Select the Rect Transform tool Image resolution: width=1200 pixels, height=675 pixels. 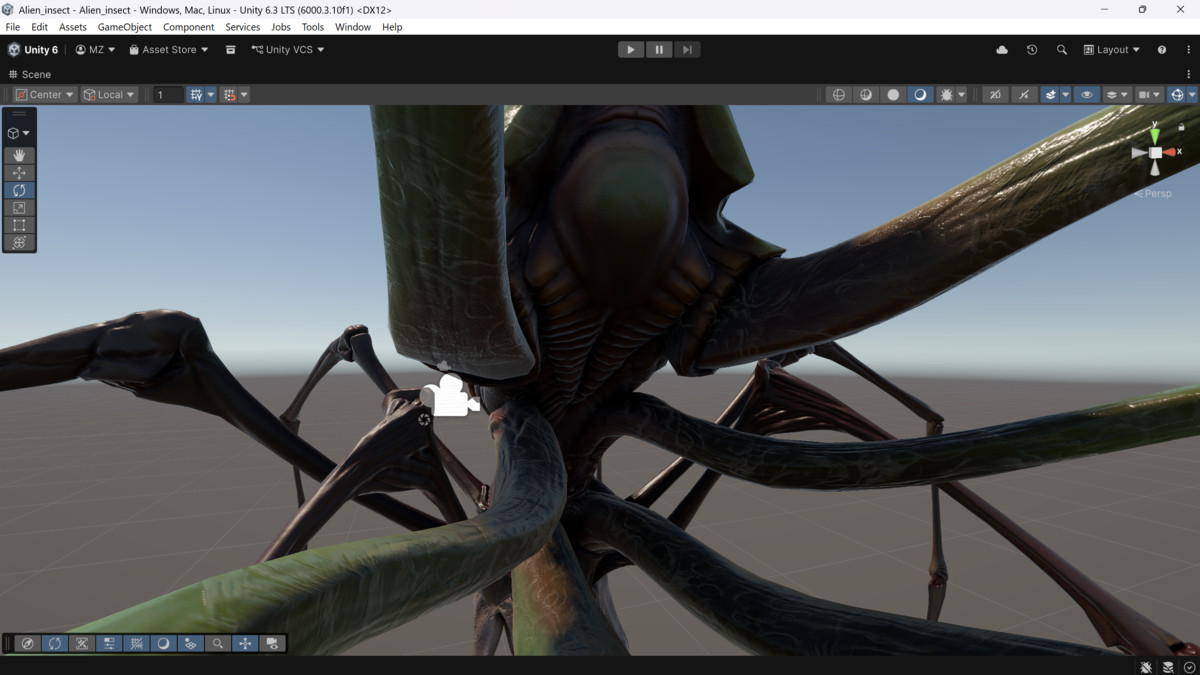click(x=19, y=224)
